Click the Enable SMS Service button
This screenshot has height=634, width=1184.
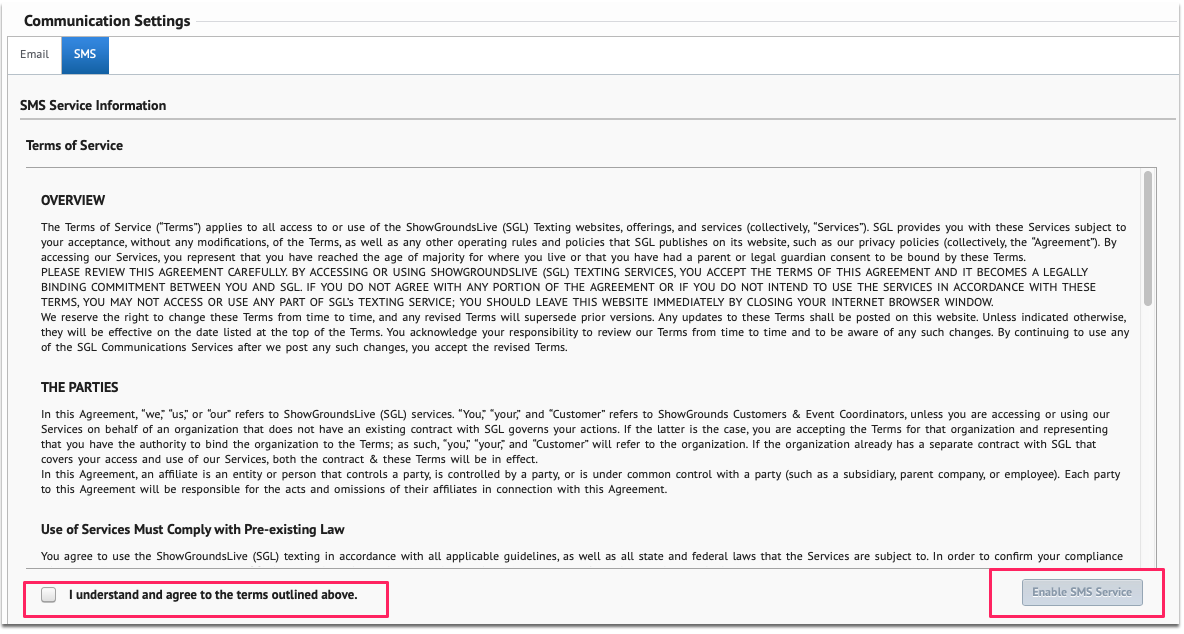tap(1082, 592)
